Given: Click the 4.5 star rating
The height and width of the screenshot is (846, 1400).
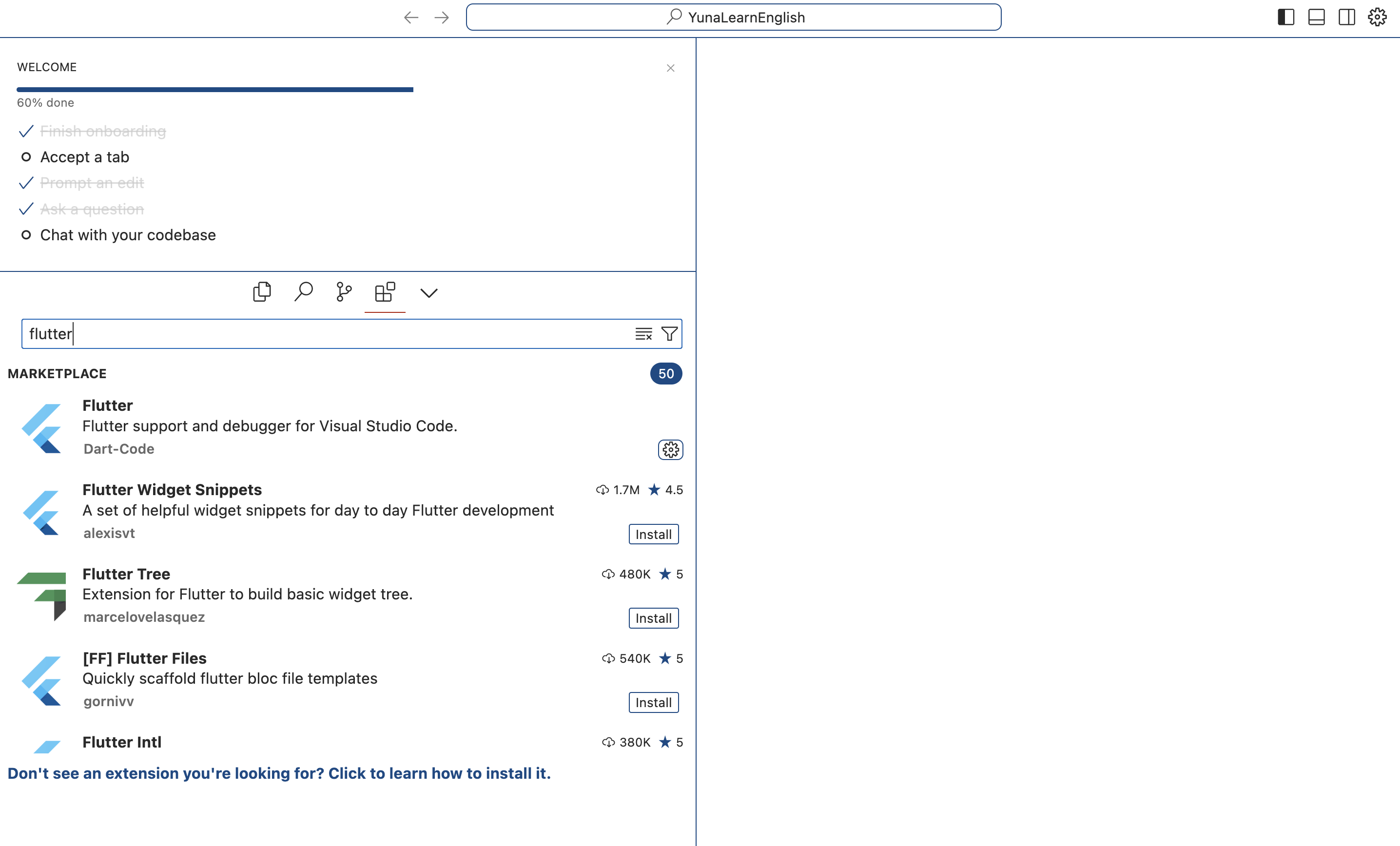Looking at the screenshot, I should pyautogui.click(x=666, y=490).
